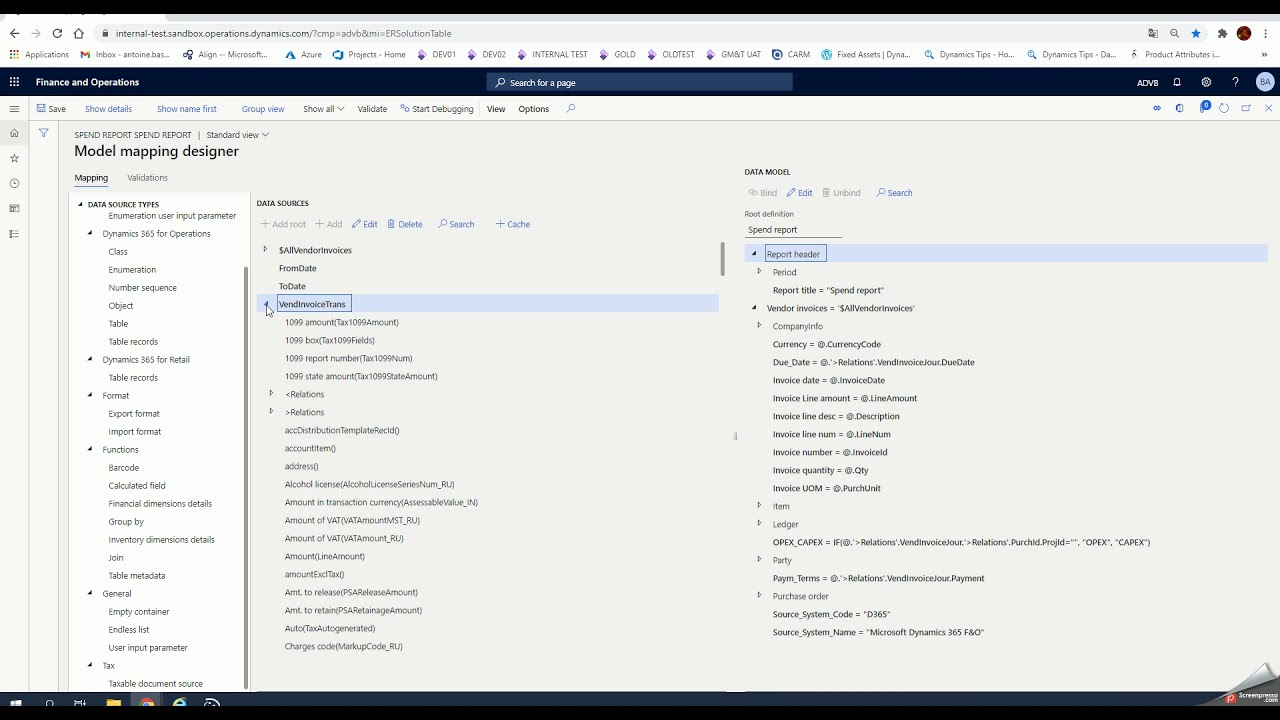Open the BA user account avatar
1280x720 pixels.
click(1264, 82)
